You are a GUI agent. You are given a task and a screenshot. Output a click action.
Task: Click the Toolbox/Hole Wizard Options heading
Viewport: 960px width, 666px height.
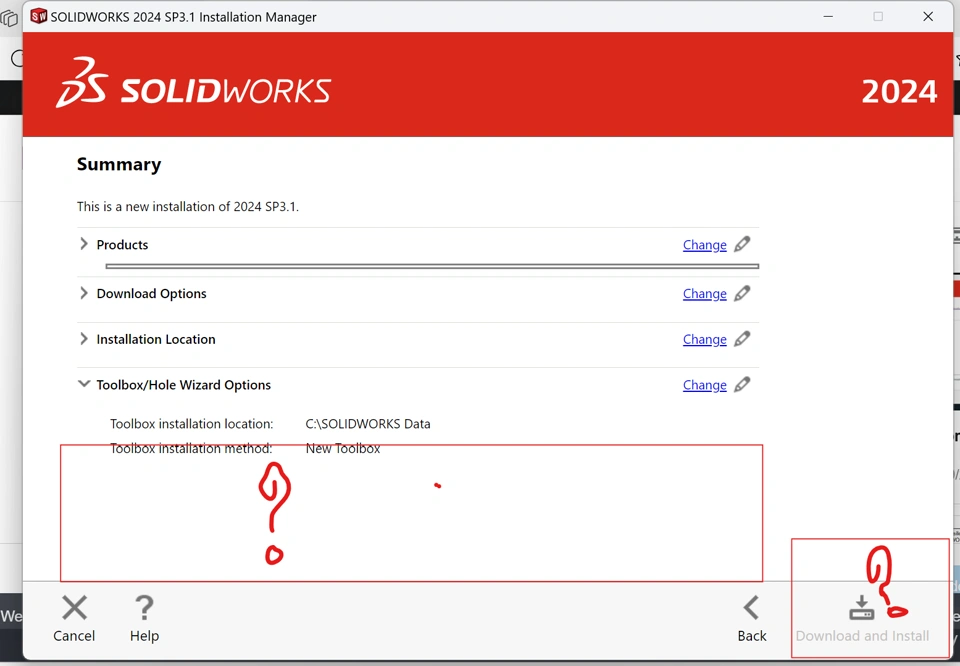tap(184, 385)
